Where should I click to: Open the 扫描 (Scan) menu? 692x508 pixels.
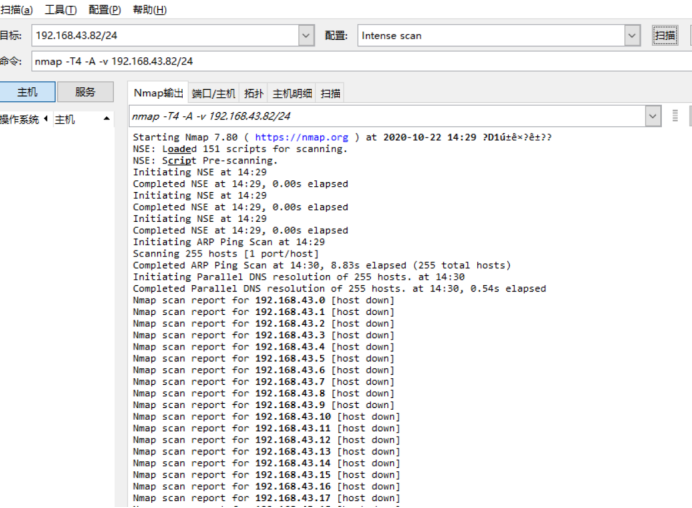(17, 10)
